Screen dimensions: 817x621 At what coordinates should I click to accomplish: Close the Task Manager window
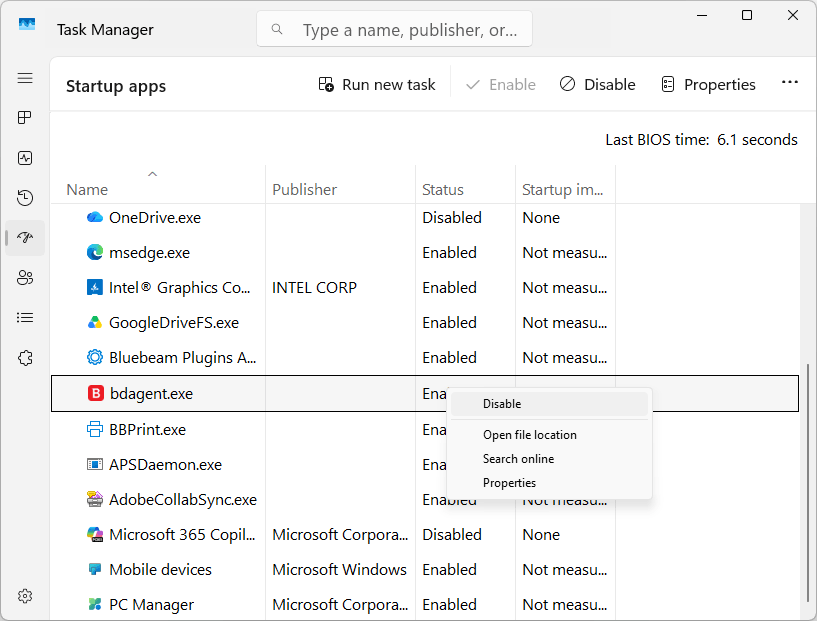(793, 16)
